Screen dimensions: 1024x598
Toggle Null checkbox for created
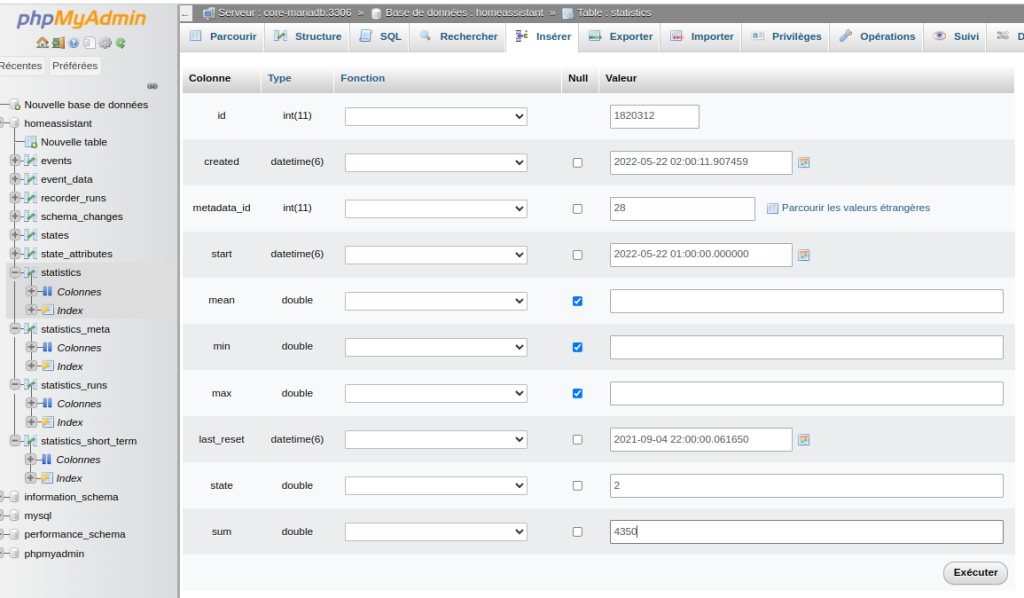tap(577, 163)
